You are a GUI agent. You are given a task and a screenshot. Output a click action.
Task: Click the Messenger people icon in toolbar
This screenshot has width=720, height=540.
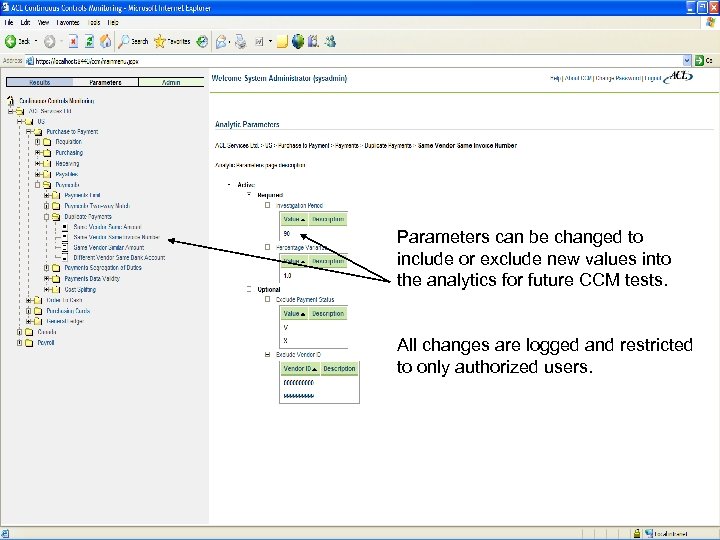point(330,42)
